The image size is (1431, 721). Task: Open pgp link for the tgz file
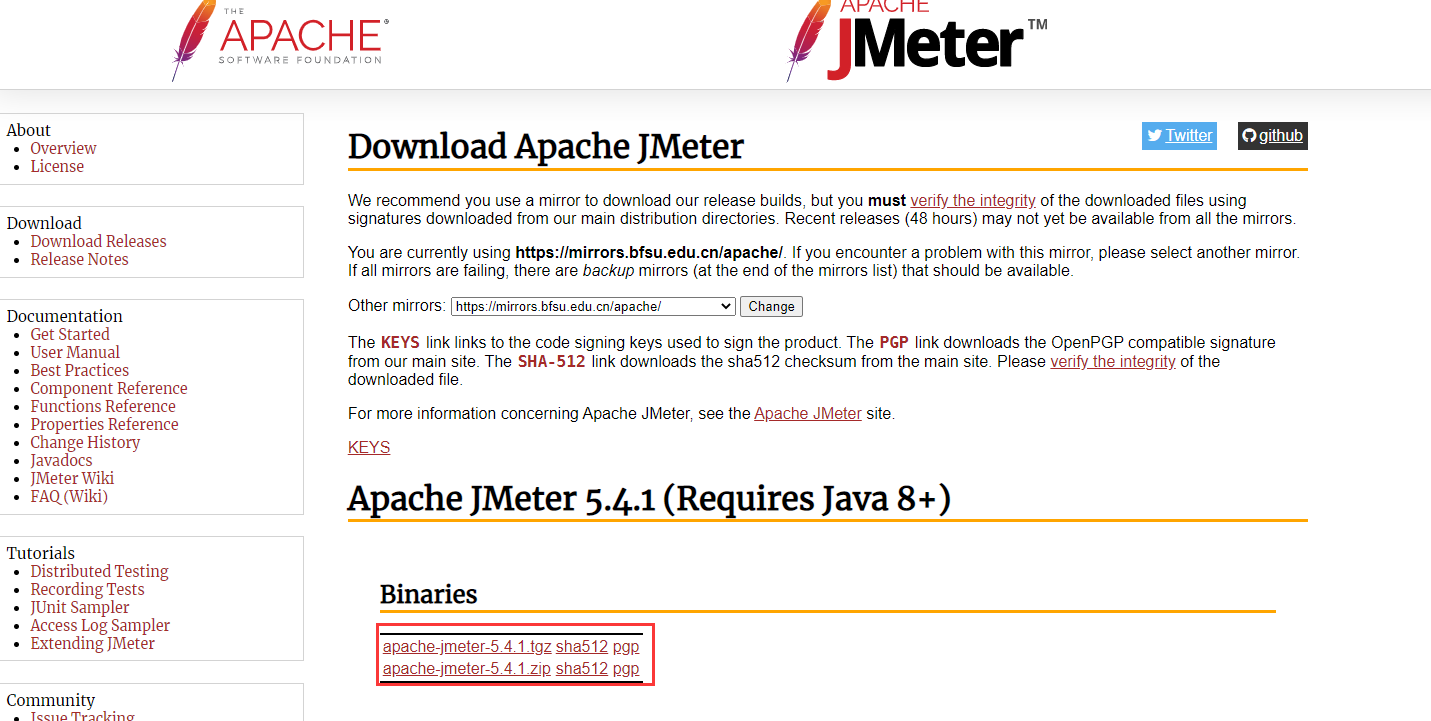point(626,646)
